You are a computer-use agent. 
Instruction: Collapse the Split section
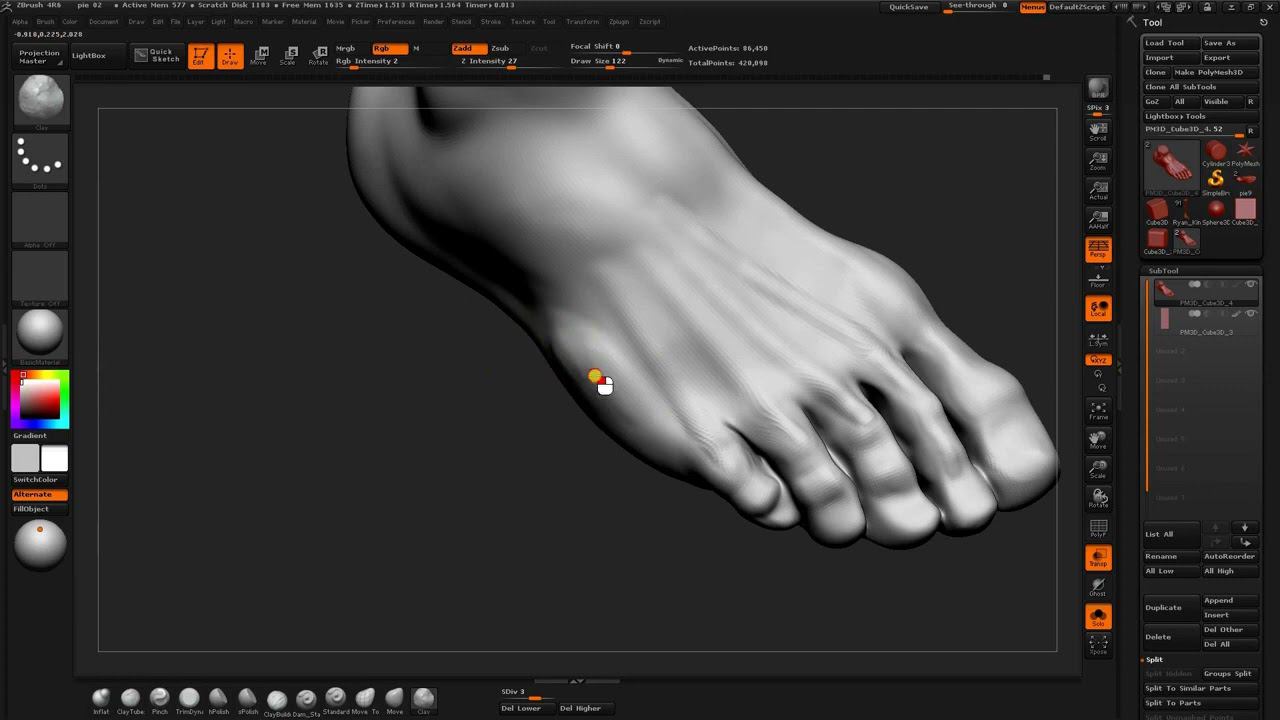[x=1154, y=660]
